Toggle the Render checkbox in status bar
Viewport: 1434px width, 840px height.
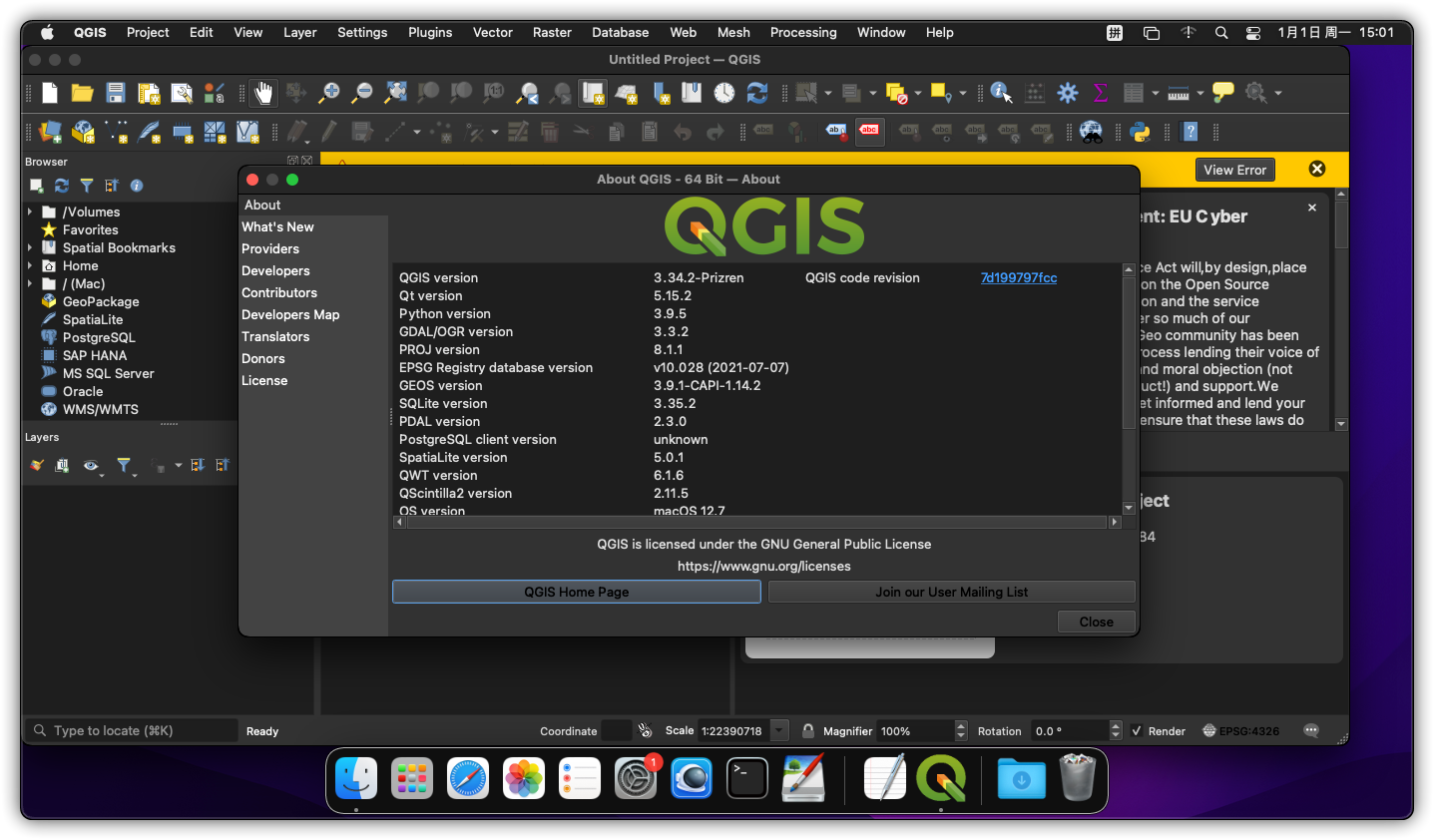pyautogui.click(x=1137, y=731)
